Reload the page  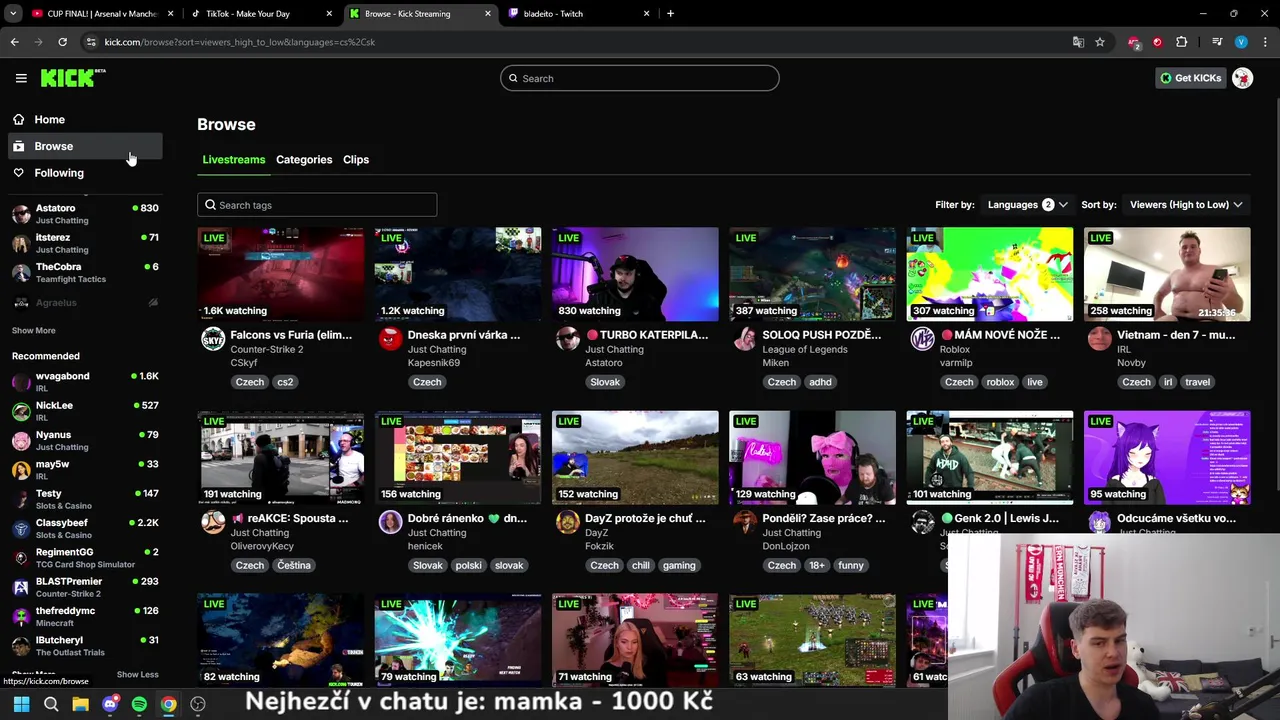62,42
